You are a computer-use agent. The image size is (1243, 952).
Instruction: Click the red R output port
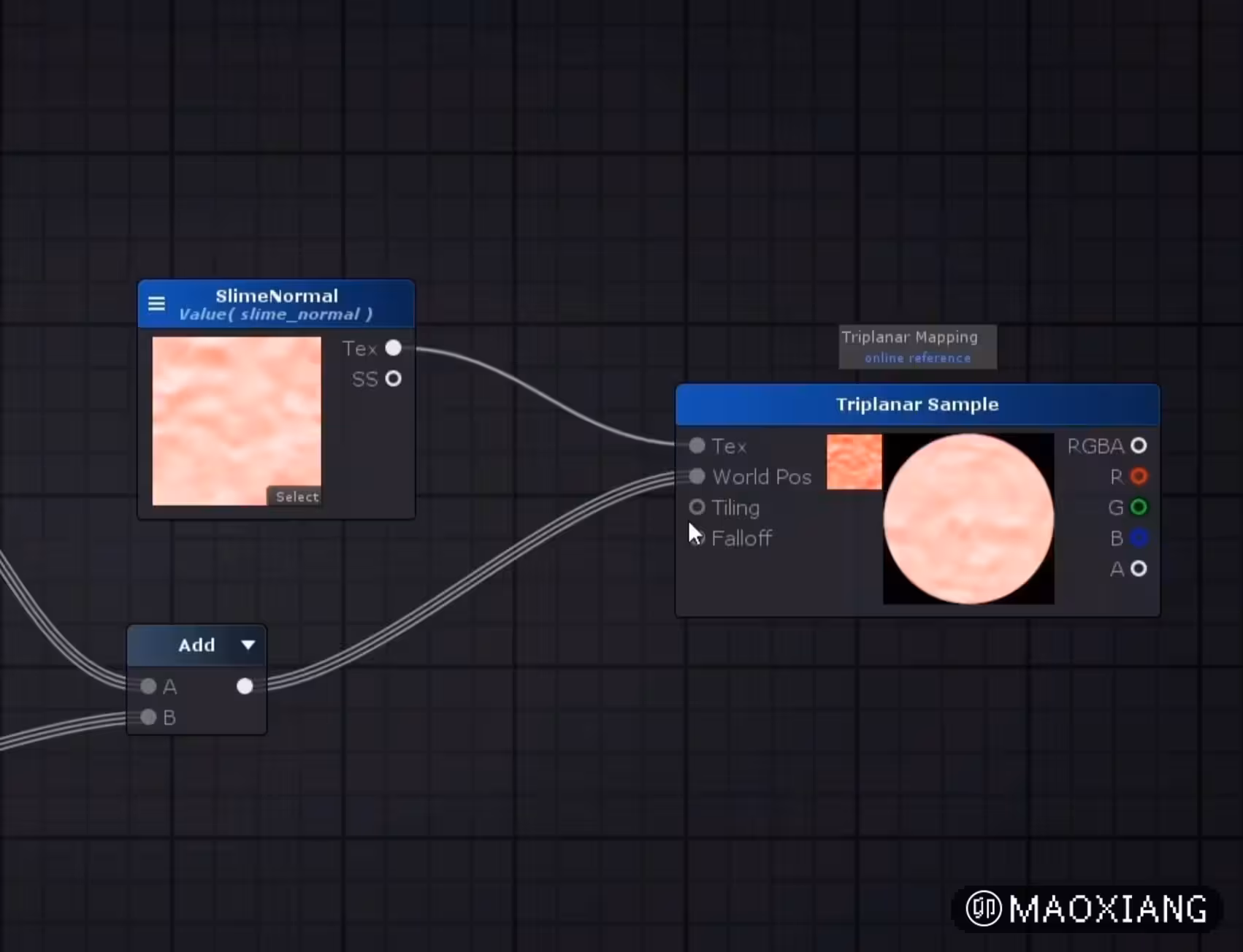pos(1139,477)
